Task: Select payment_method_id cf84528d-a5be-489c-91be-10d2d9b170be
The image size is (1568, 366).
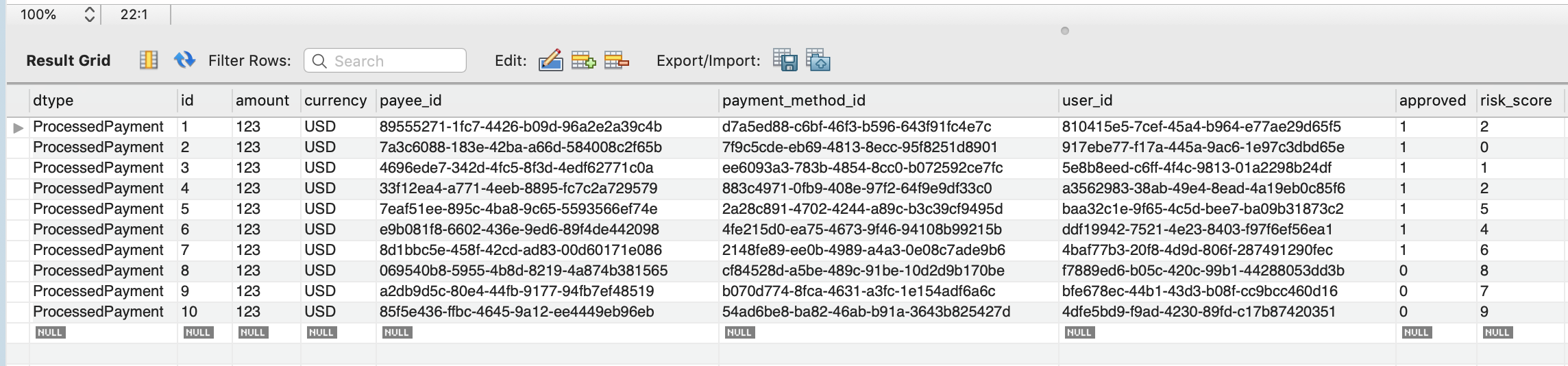Action: pyautogui.click(x=863, y=271)
